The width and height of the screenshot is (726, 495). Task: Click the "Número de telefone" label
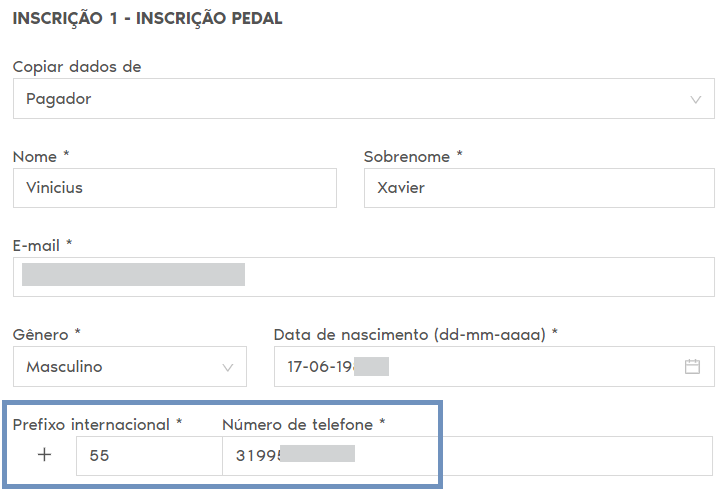[297, 425]
